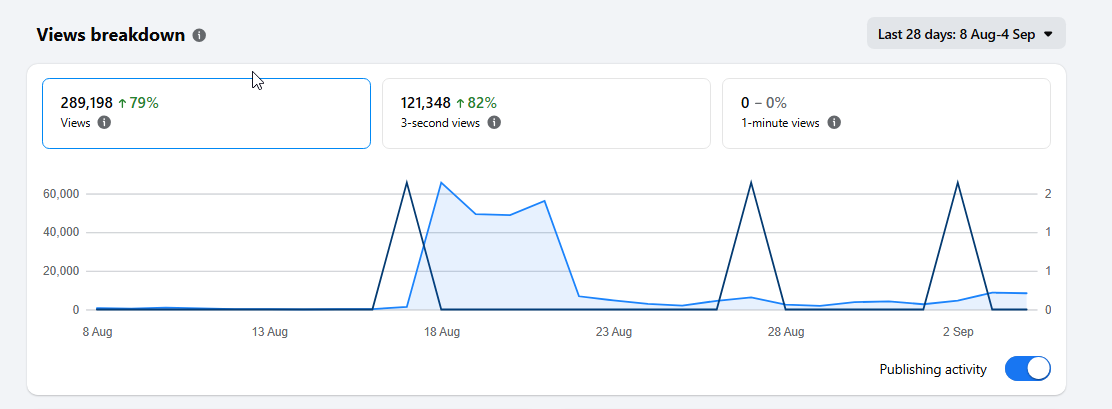Click the 121,348 three-second views number
The height and width of the screenshot is (409, 1112).
click(x=426, y=103)
